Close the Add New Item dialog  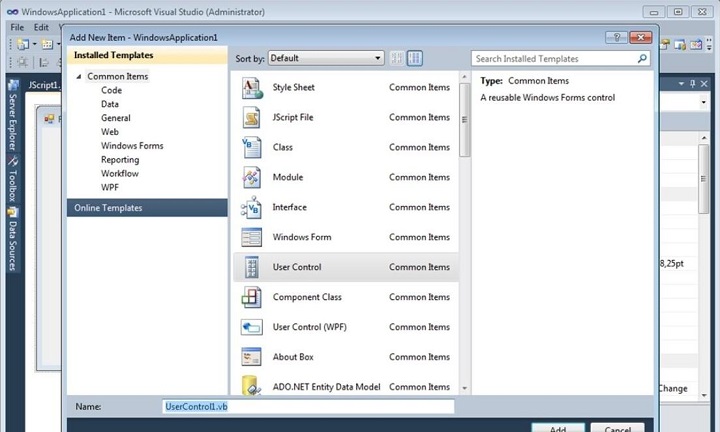641,37
